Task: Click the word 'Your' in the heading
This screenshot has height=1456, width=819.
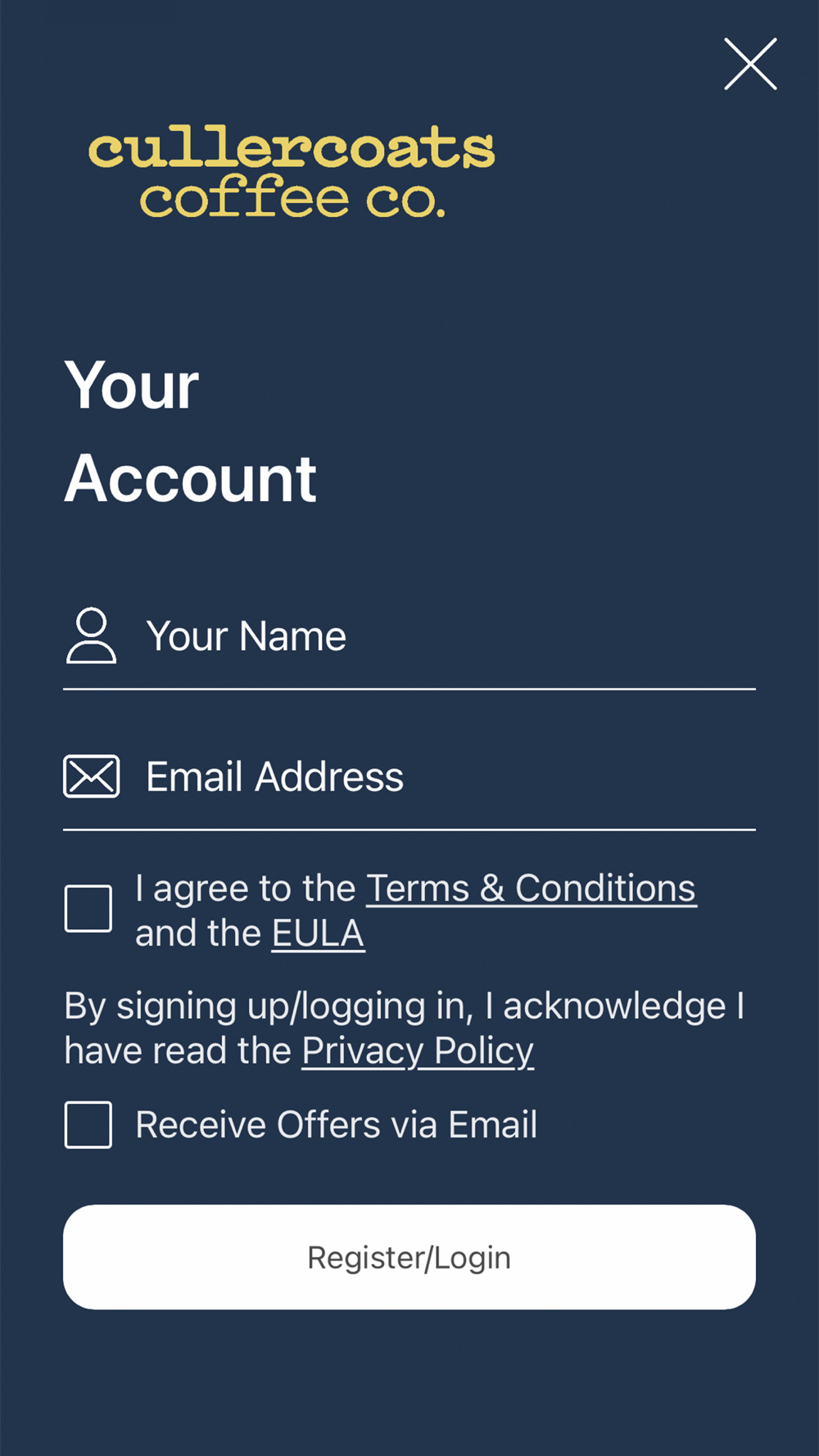Action: click(132, 385)
